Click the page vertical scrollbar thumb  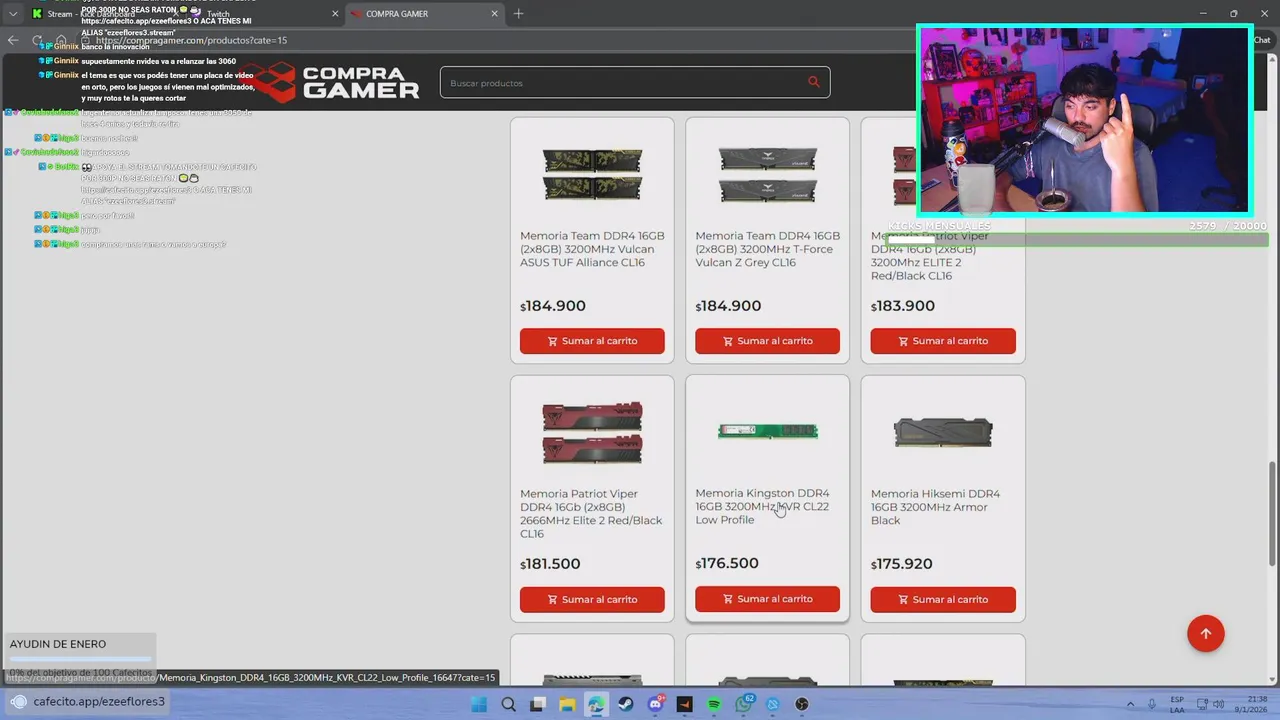point(1272,513)
